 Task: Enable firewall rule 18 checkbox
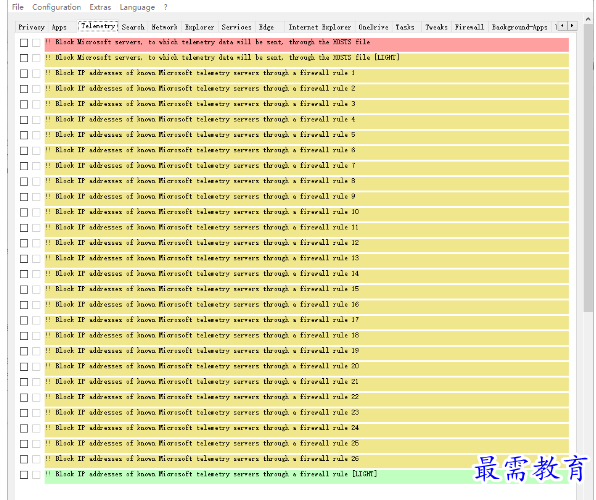click(x=24, y=336)
